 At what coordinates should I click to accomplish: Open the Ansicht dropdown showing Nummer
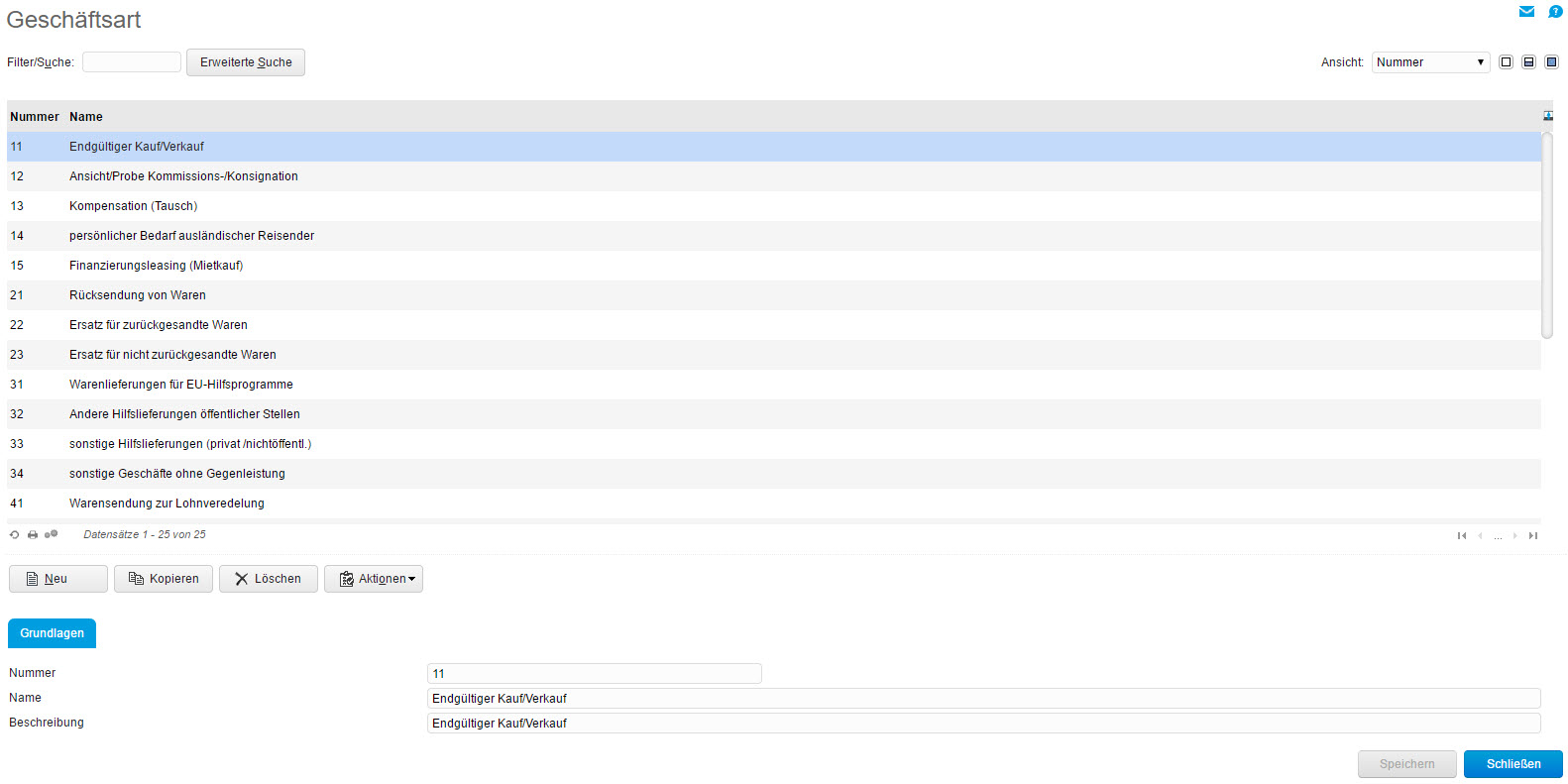coord(1430,62)
